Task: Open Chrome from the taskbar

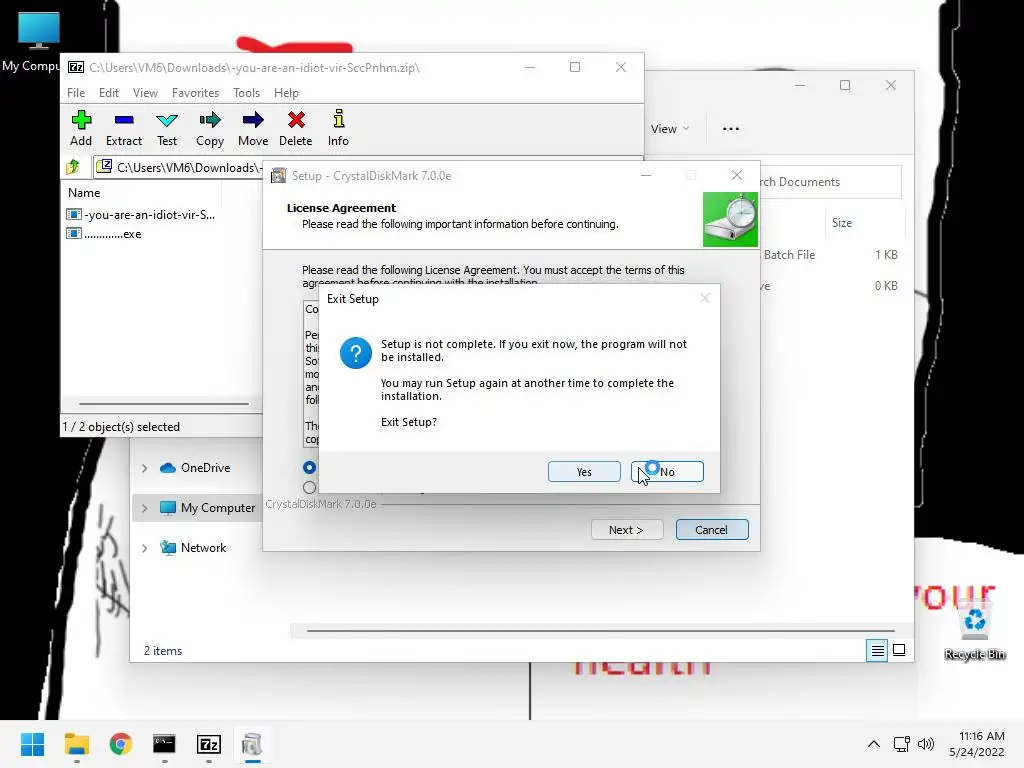Action: coord(120,744)
